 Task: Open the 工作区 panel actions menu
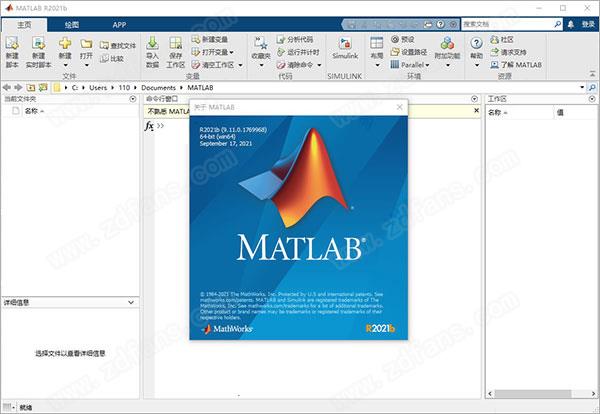[592, 99]
